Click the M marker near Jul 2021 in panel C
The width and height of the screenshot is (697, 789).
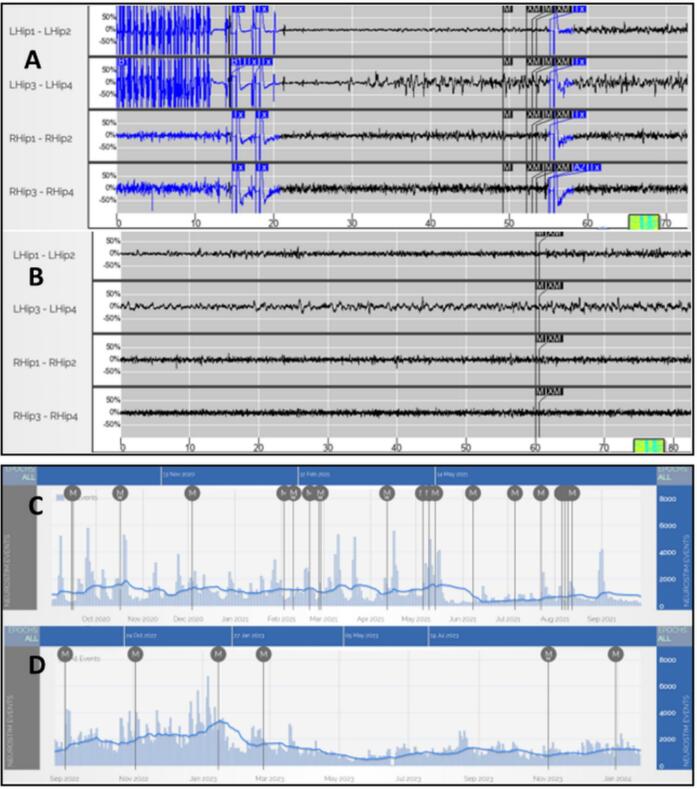click(515, 493)
